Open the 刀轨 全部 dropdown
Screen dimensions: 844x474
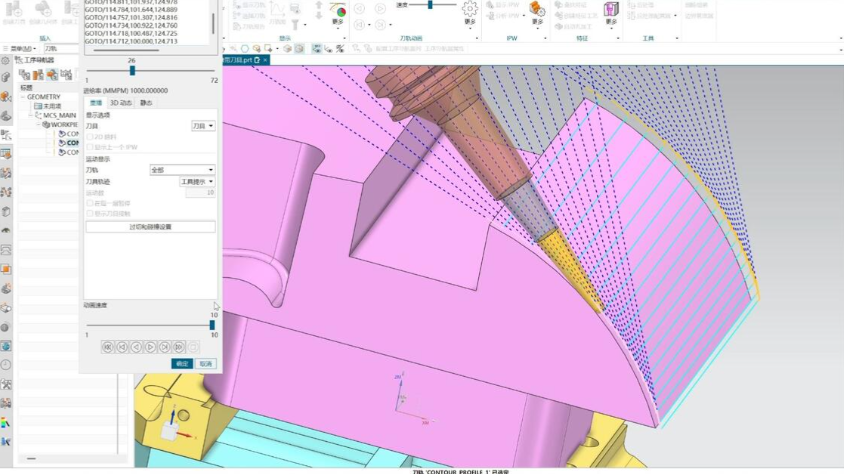(x=182, y=170)
